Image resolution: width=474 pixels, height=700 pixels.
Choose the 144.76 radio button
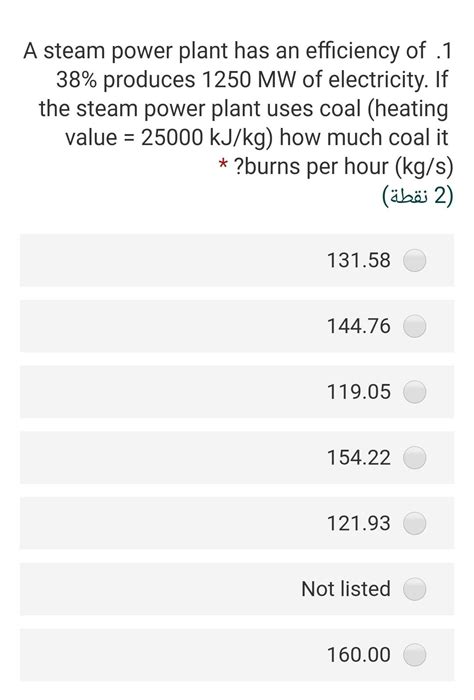(415, 326)
